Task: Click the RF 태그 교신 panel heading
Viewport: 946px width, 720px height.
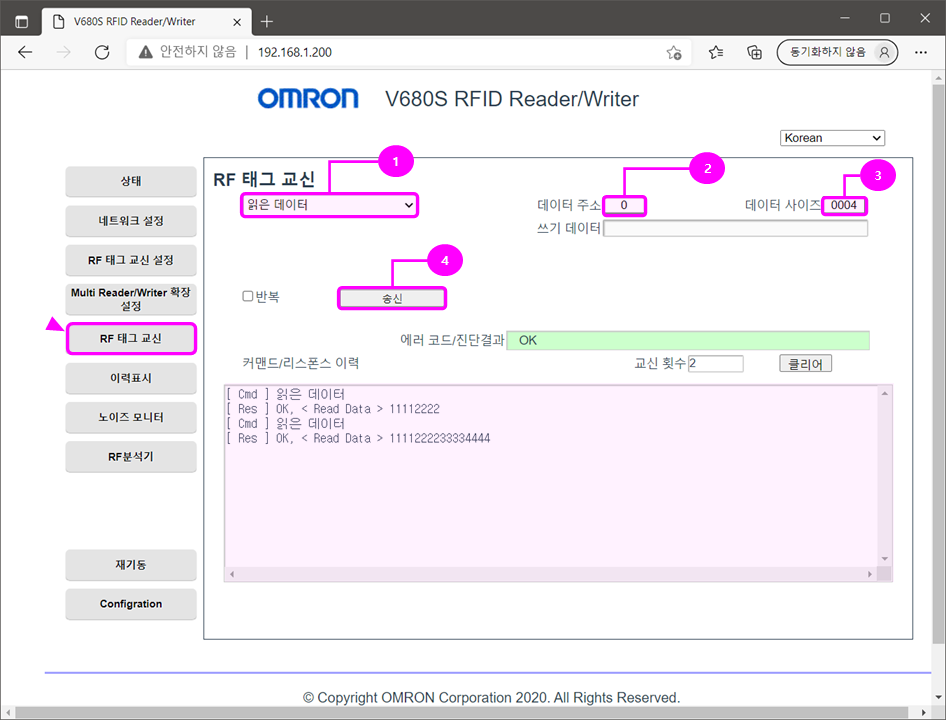Action: point(264,179)
